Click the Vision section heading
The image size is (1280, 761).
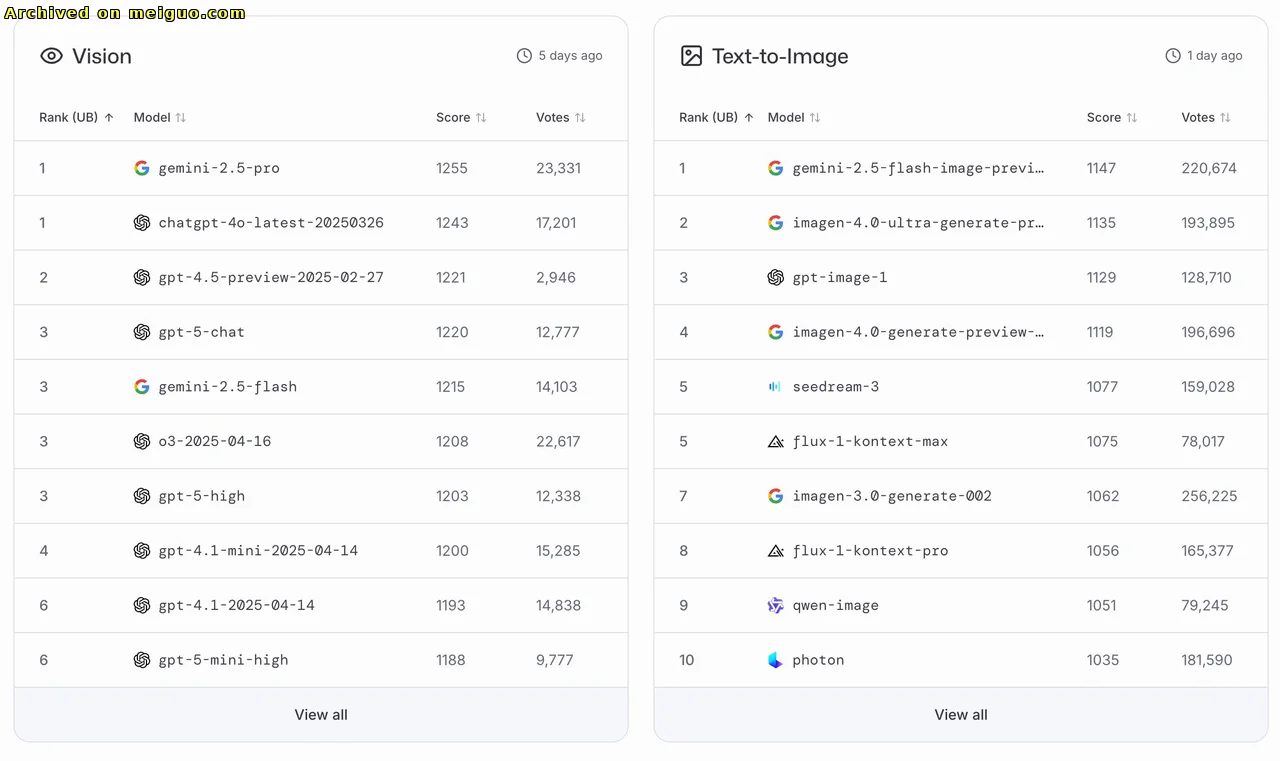click(102, 56)
